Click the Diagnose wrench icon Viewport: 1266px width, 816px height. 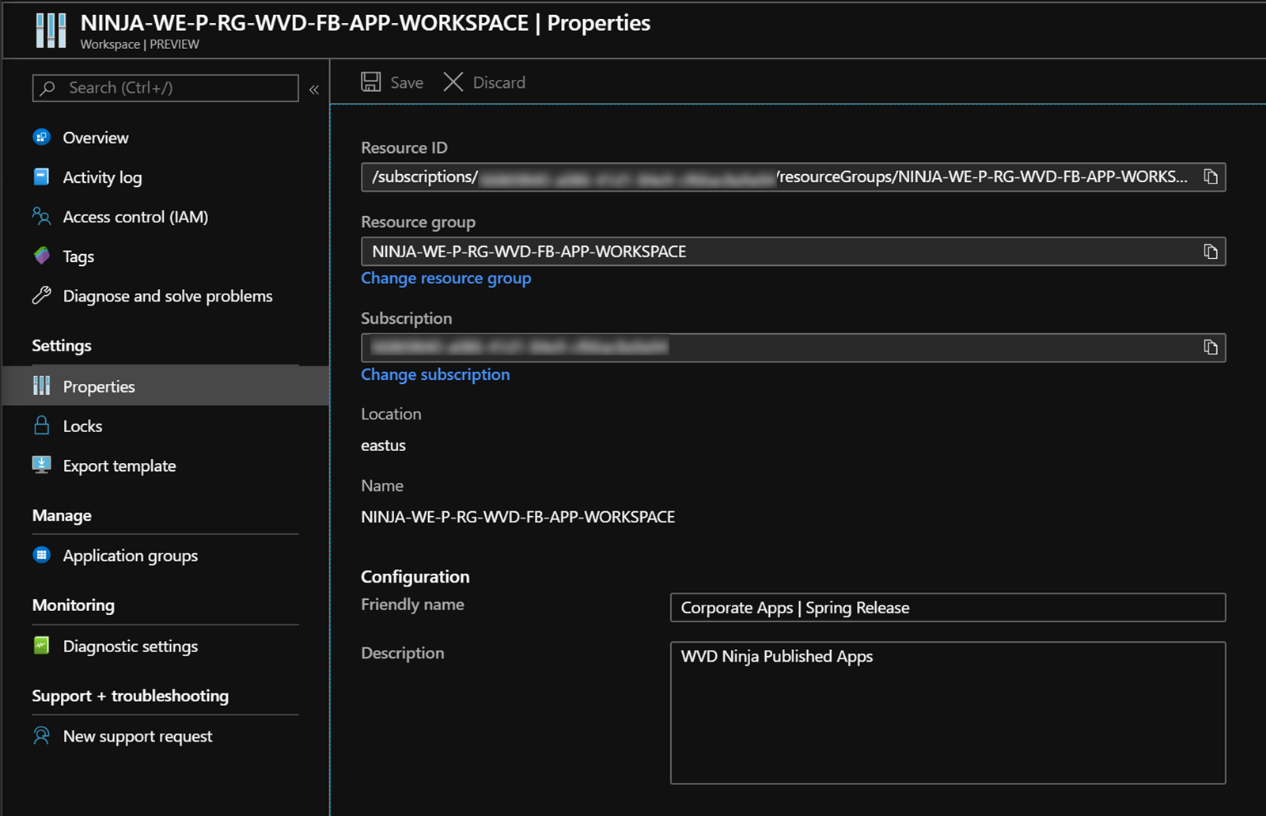point(41,295)
